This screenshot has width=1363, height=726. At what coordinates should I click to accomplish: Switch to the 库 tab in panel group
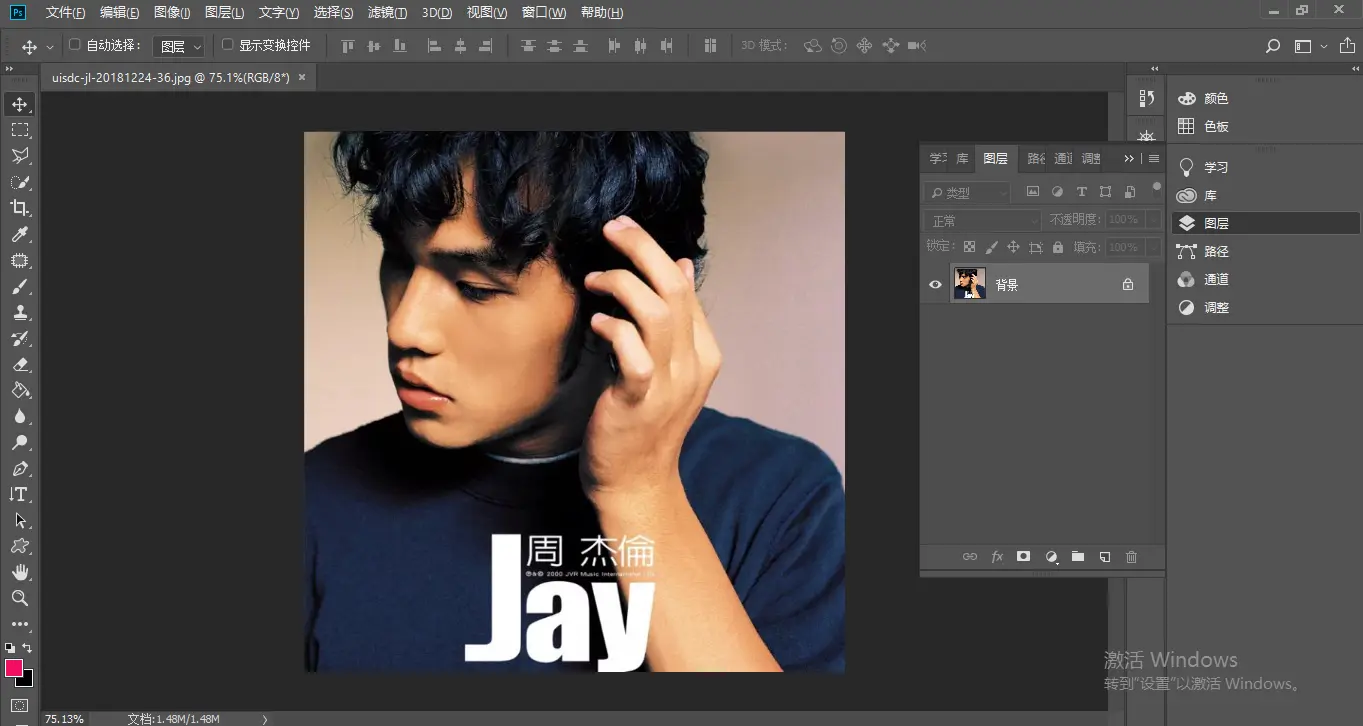pos(962,158)
